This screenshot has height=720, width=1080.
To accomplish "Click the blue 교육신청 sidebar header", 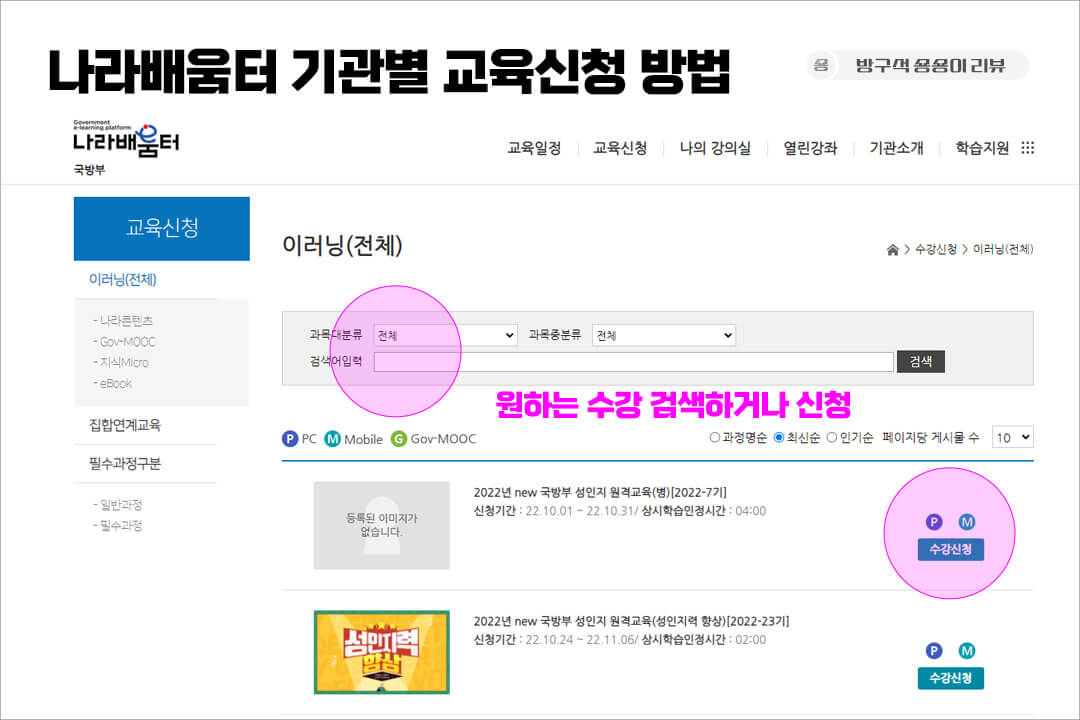I will tap(162, 229).
